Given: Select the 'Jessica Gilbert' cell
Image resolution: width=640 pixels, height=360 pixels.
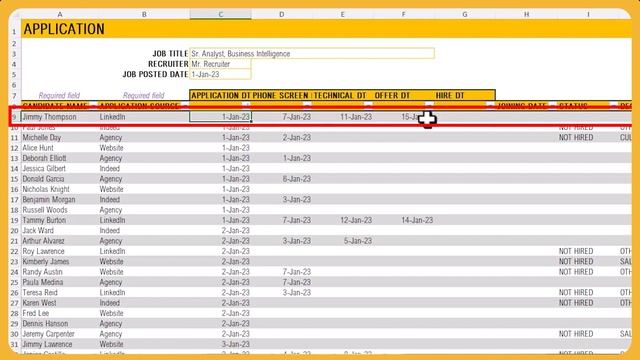Looking at the screenshot, I should pyautogui.click(x=60, y=169).
